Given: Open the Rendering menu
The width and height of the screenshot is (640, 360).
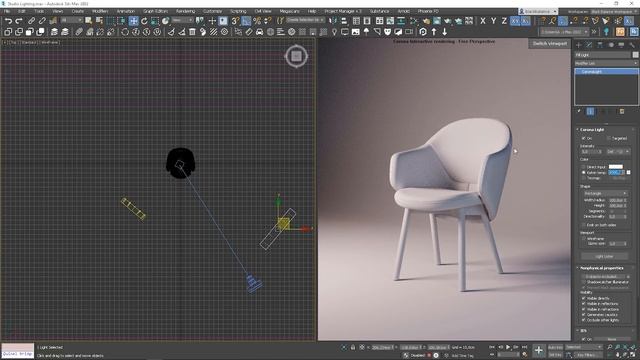Looking at the screenshot, I should 185,11.
